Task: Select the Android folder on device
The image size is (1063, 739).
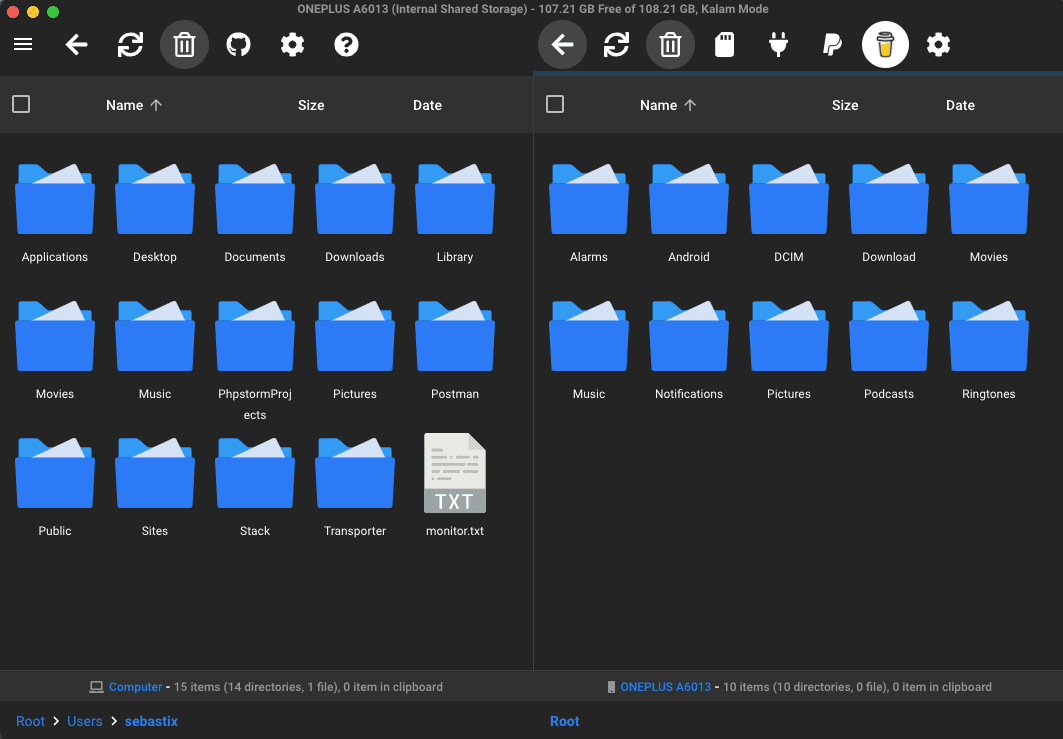Action: [689, 214]
